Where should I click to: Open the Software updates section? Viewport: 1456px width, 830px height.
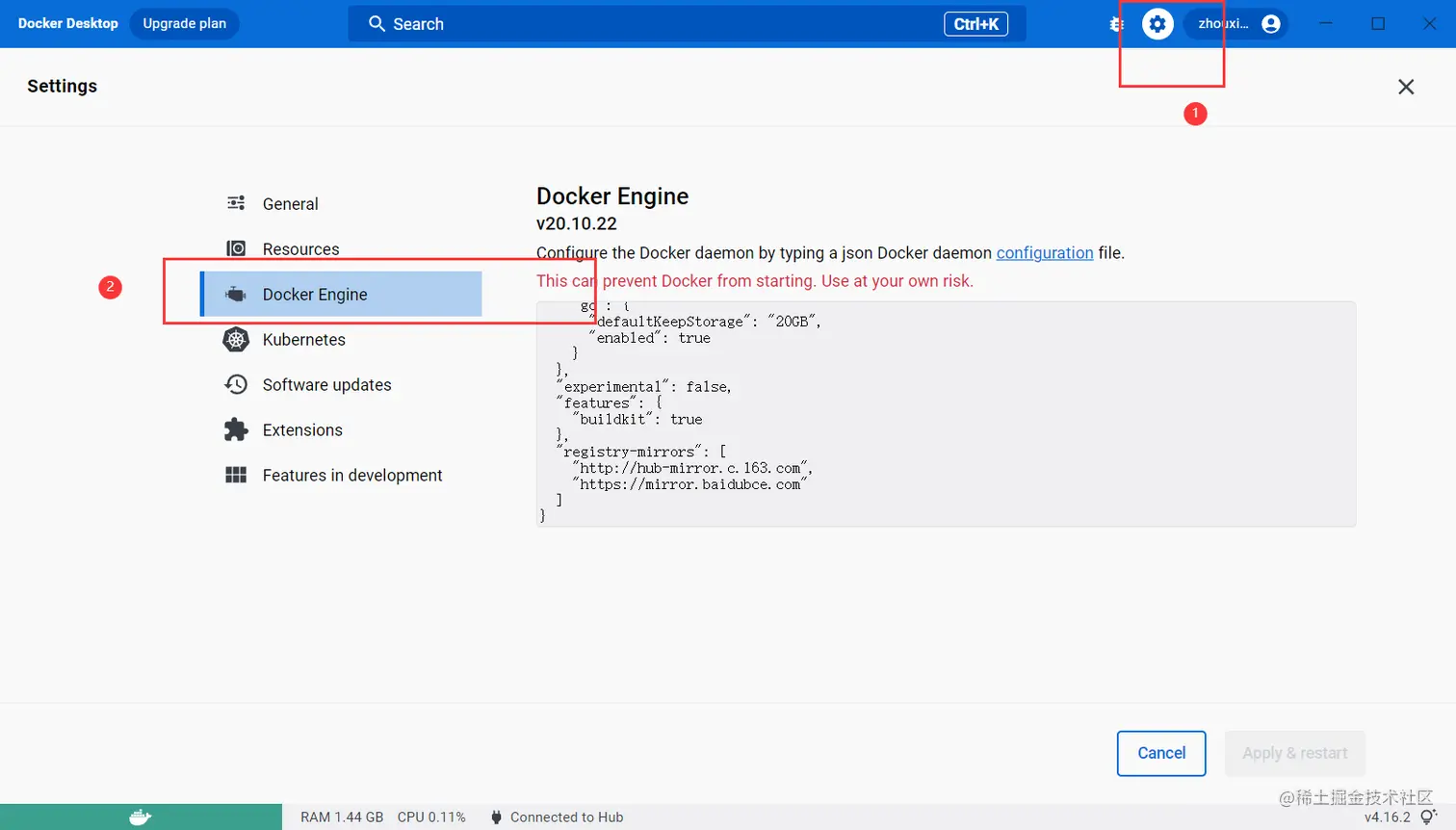[341, 384]
